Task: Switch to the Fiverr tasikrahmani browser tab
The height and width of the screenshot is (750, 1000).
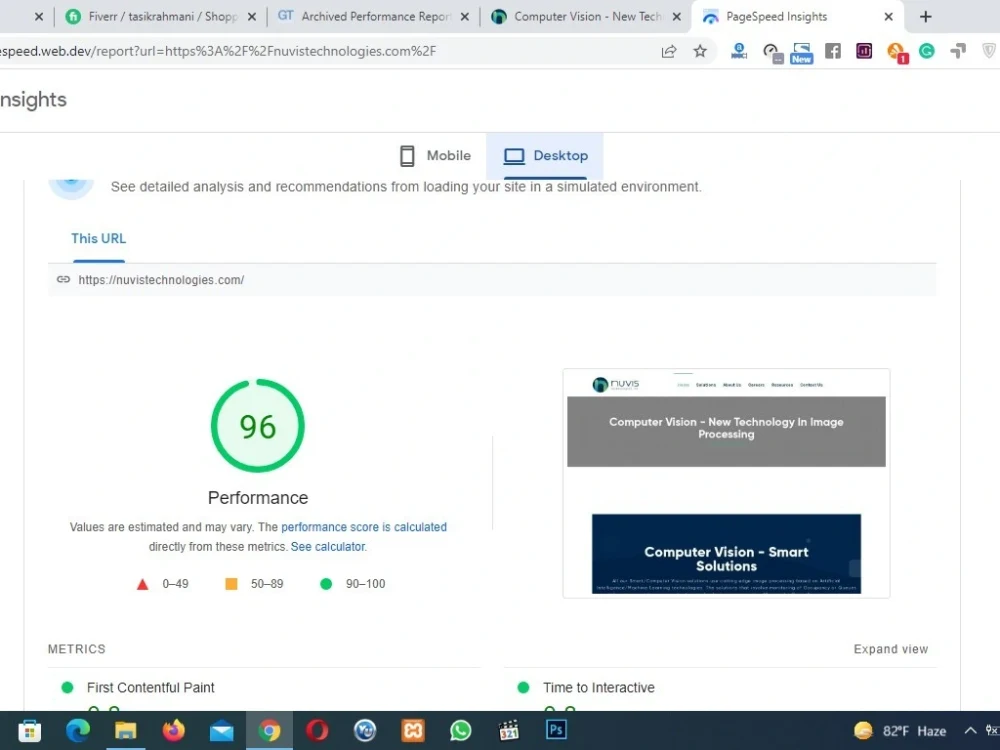Action: (x=153, y=17)
